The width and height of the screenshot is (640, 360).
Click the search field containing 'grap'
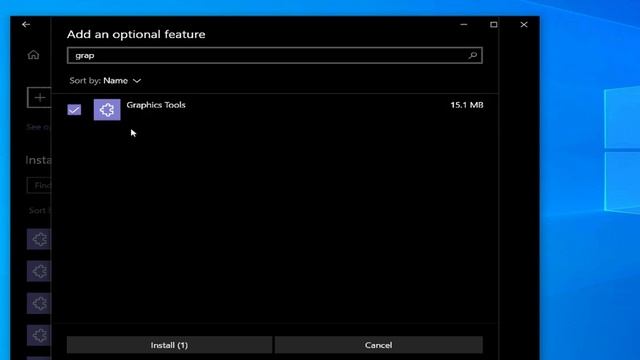point(275,55)
